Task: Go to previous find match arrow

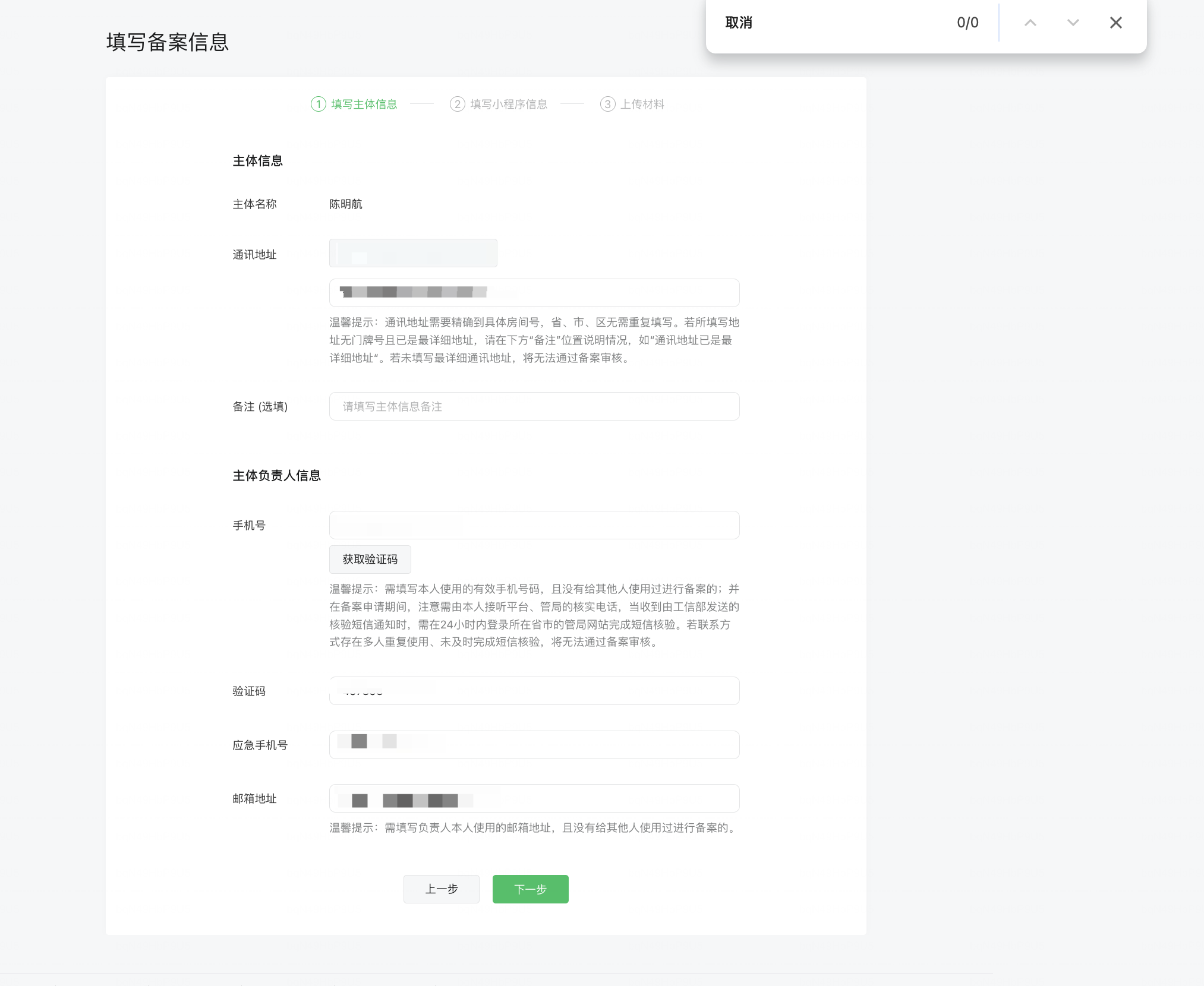Action: click(1030, 23)
